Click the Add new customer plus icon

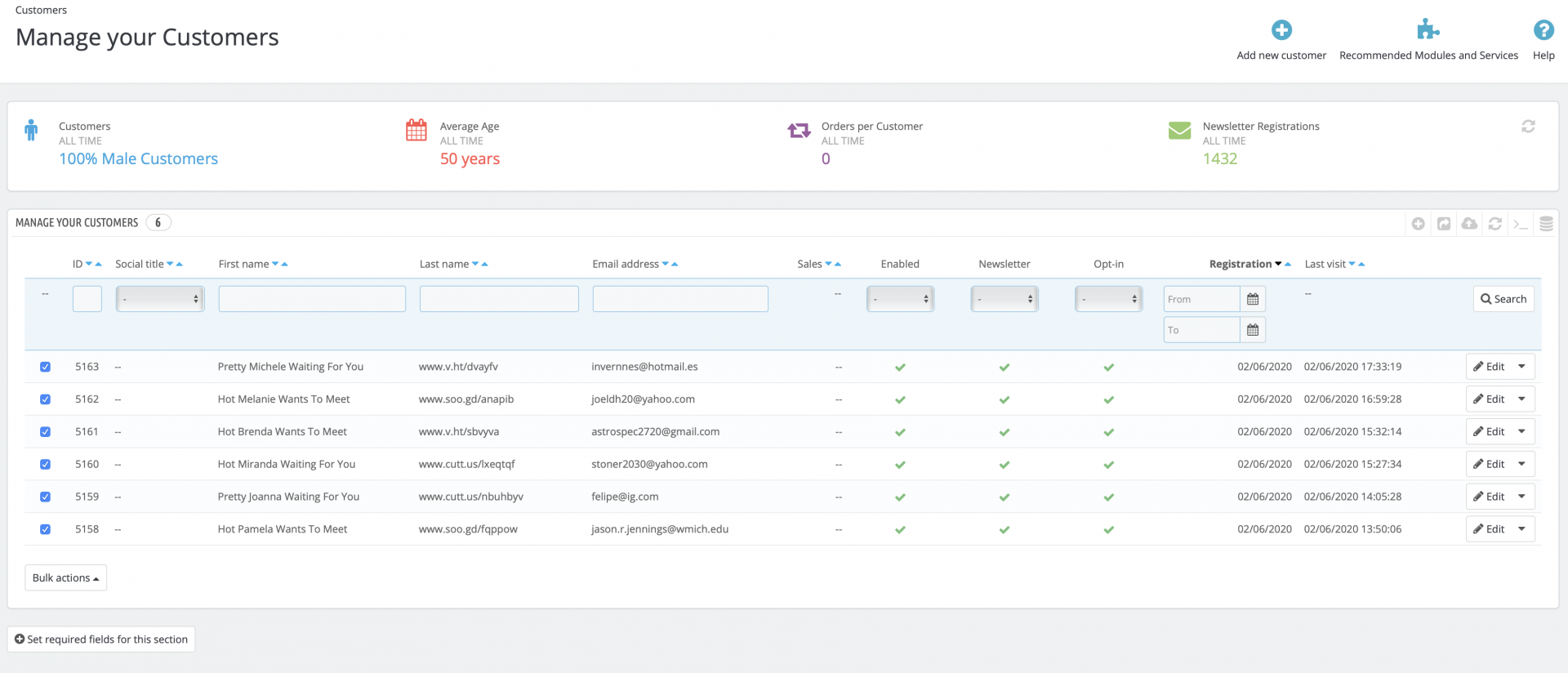(x=1281, y=31)
